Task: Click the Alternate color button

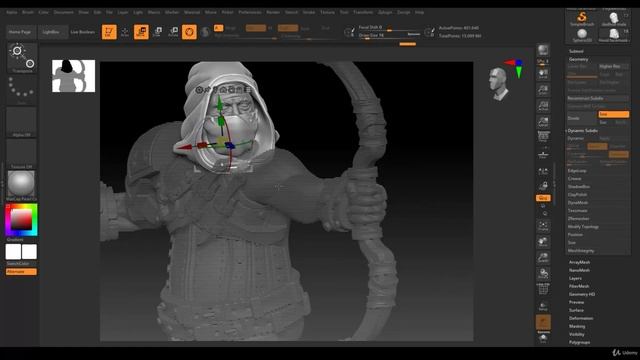Action: [x=21, y=272]
